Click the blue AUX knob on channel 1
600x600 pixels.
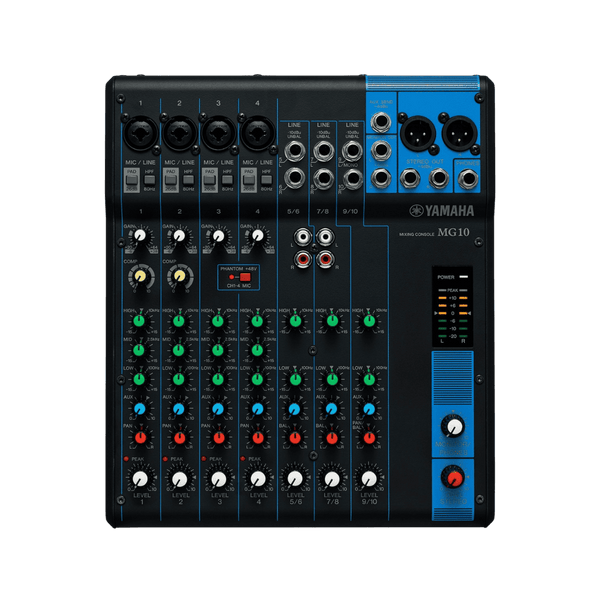[x=140, y=409]
